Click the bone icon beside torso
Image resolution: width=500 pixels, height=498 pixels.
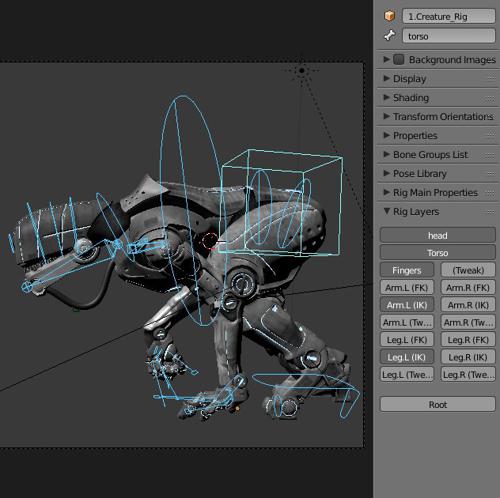(x=389, y=35)
